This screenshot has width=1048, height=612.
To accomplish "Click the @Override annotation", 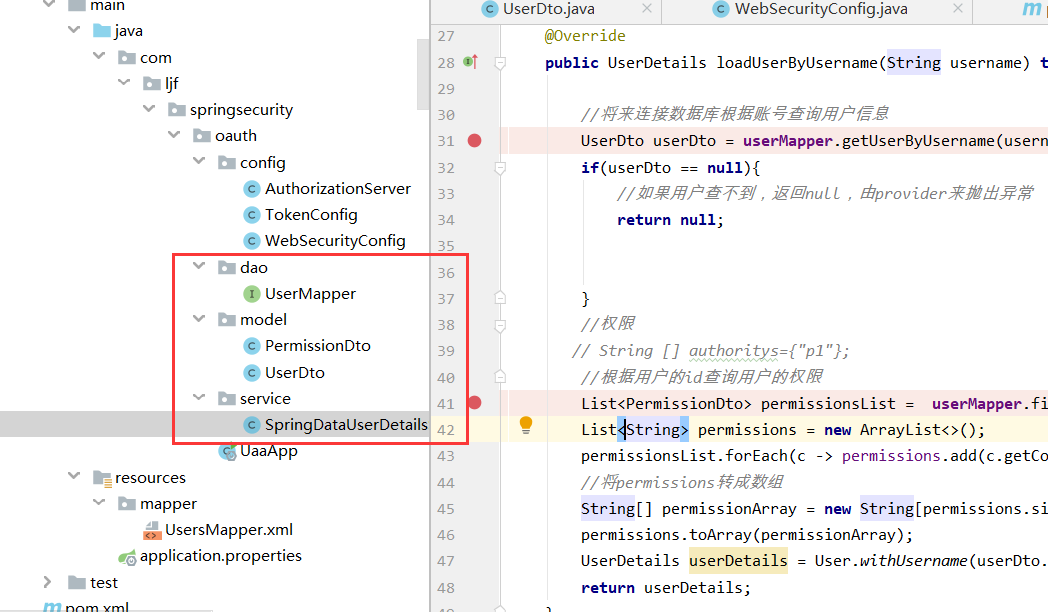I will coord(585,36).
